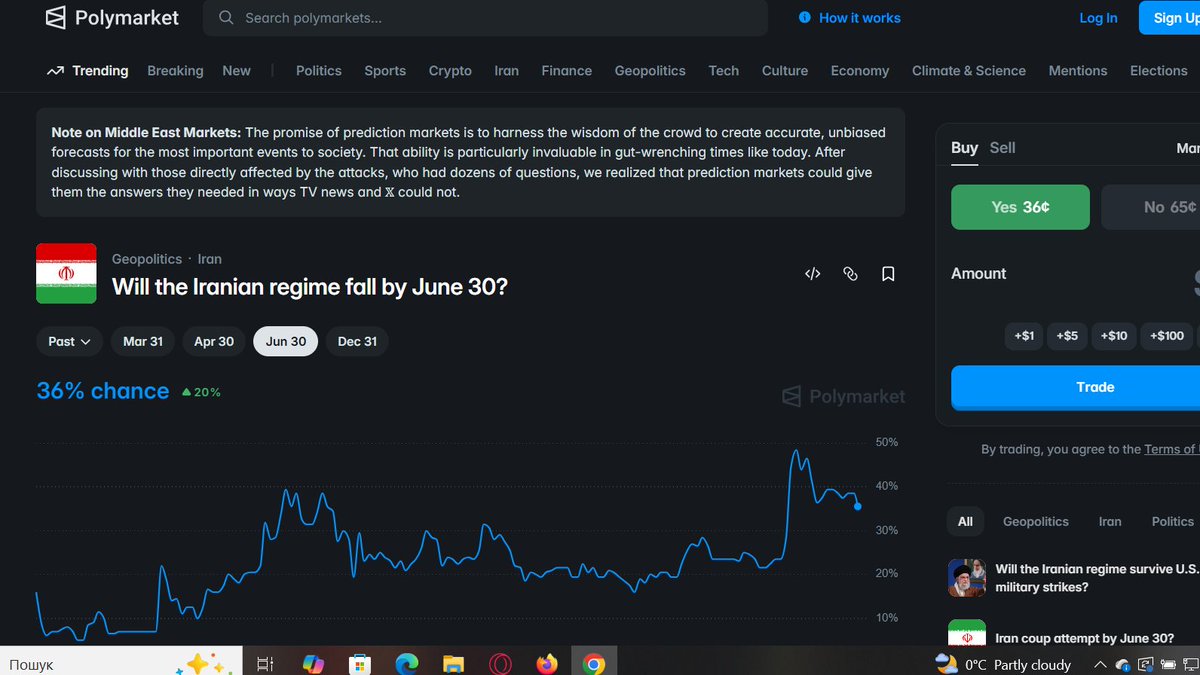This screenshot has height=675, width=1200.
Task: Launch Firefox from the taskbar
Action: click(x=547, y=663)
